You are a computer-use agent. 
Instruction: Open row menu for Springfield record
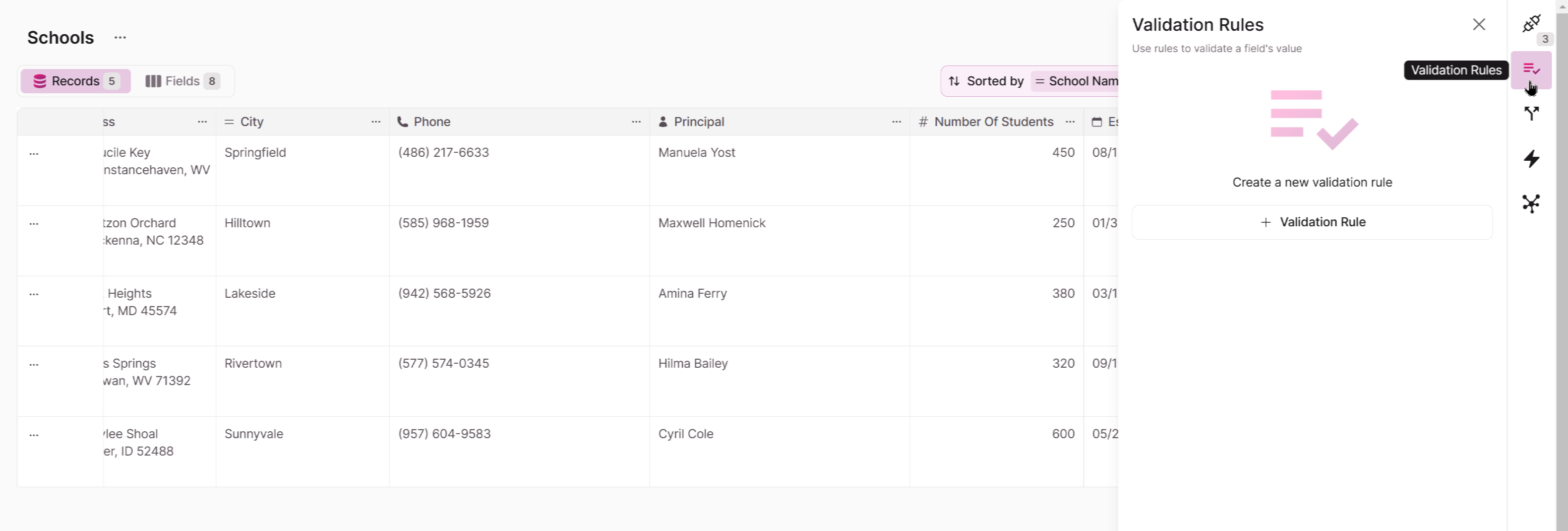[x=34, y=153]
